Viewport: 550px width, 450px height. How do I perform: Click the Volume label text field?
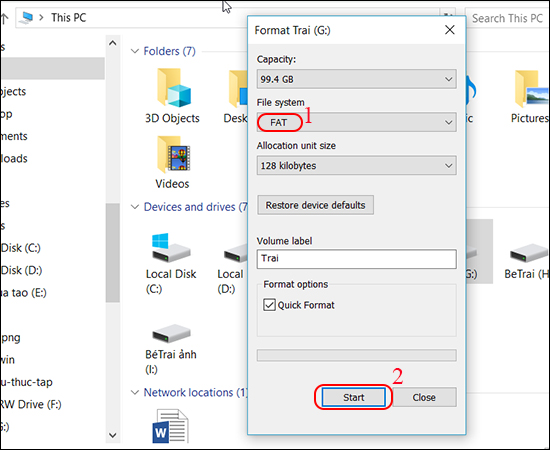[x=356, y=259]
